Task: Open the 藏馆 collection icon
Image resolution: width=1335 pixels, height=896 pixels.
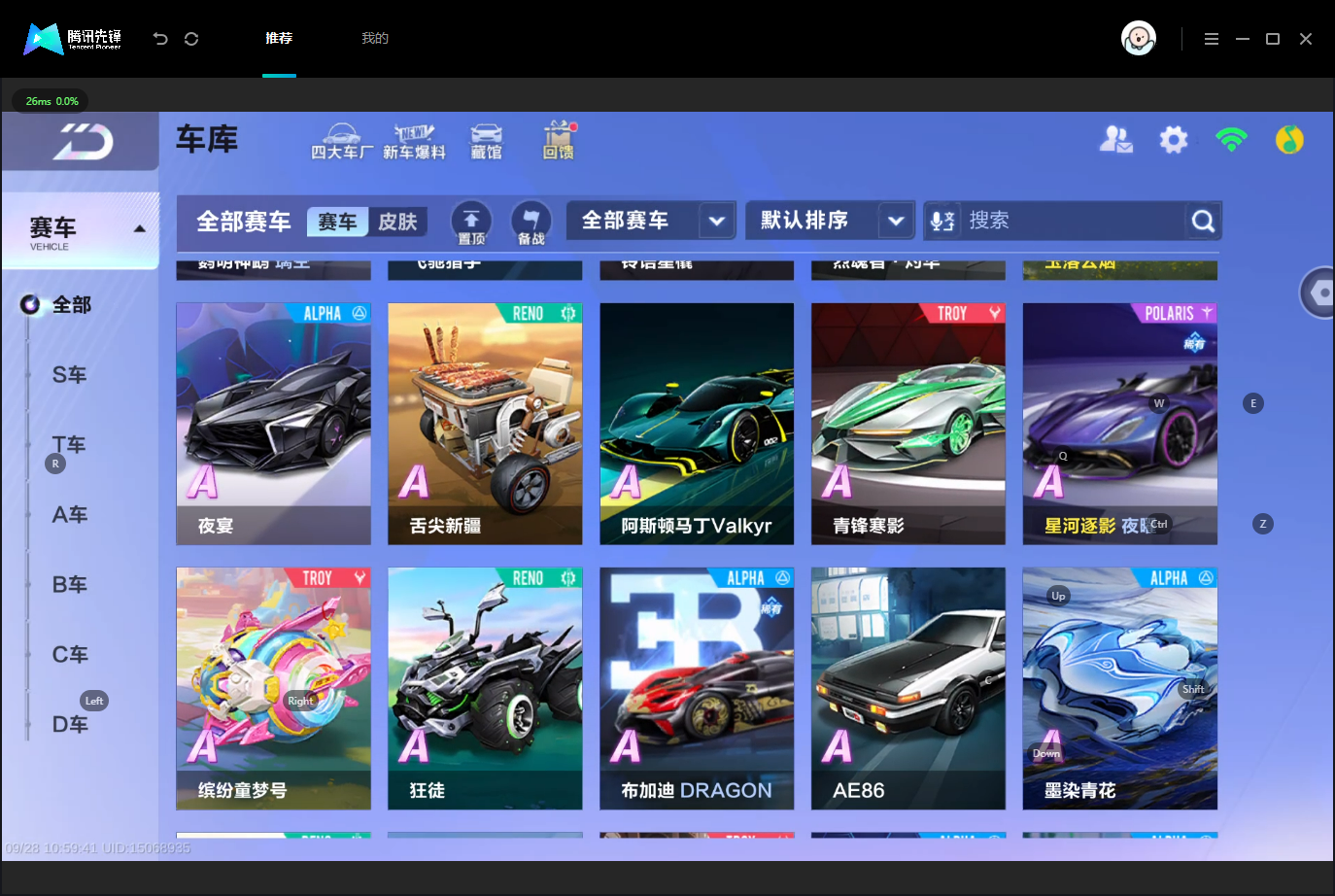Action: coord(486,142)
